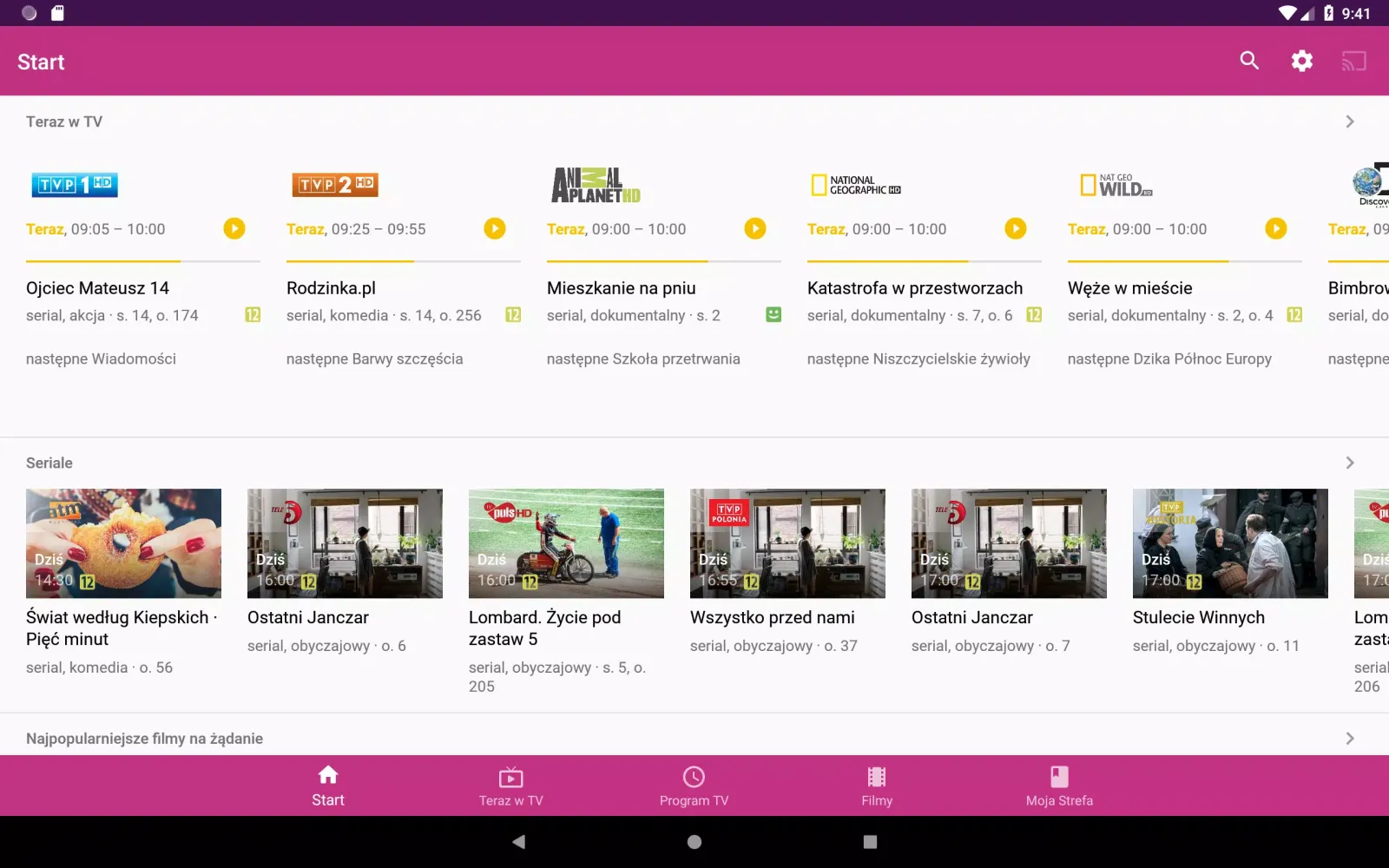Click 'następne Szkoła przetrwania' text
The image size is (1389, 868).
coord(643,358)
